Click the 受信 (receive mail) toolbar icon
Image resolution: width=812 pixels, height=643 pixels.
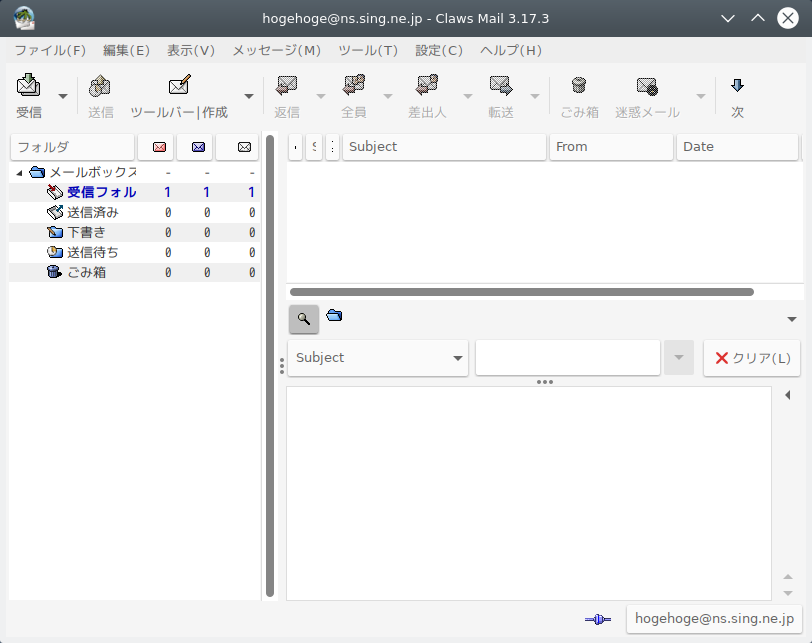coord(28,86)
